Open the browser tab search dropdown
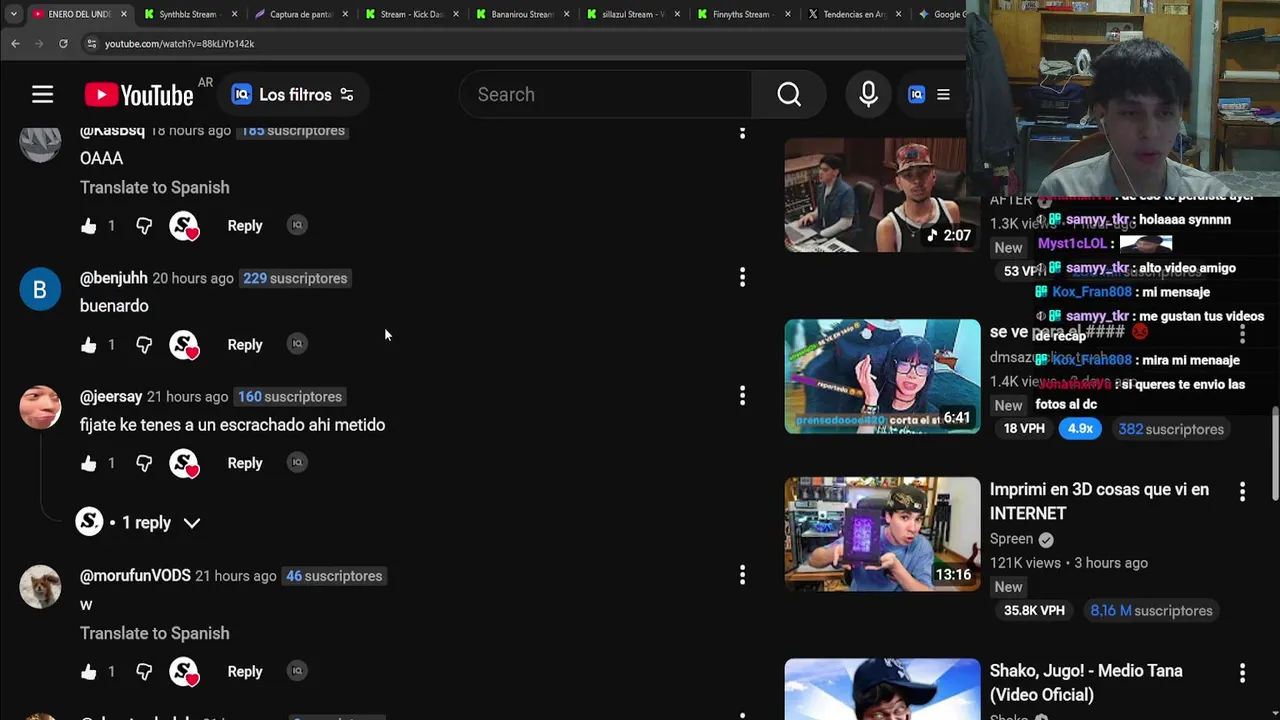 pyautogui.click(x=13, y=14)
